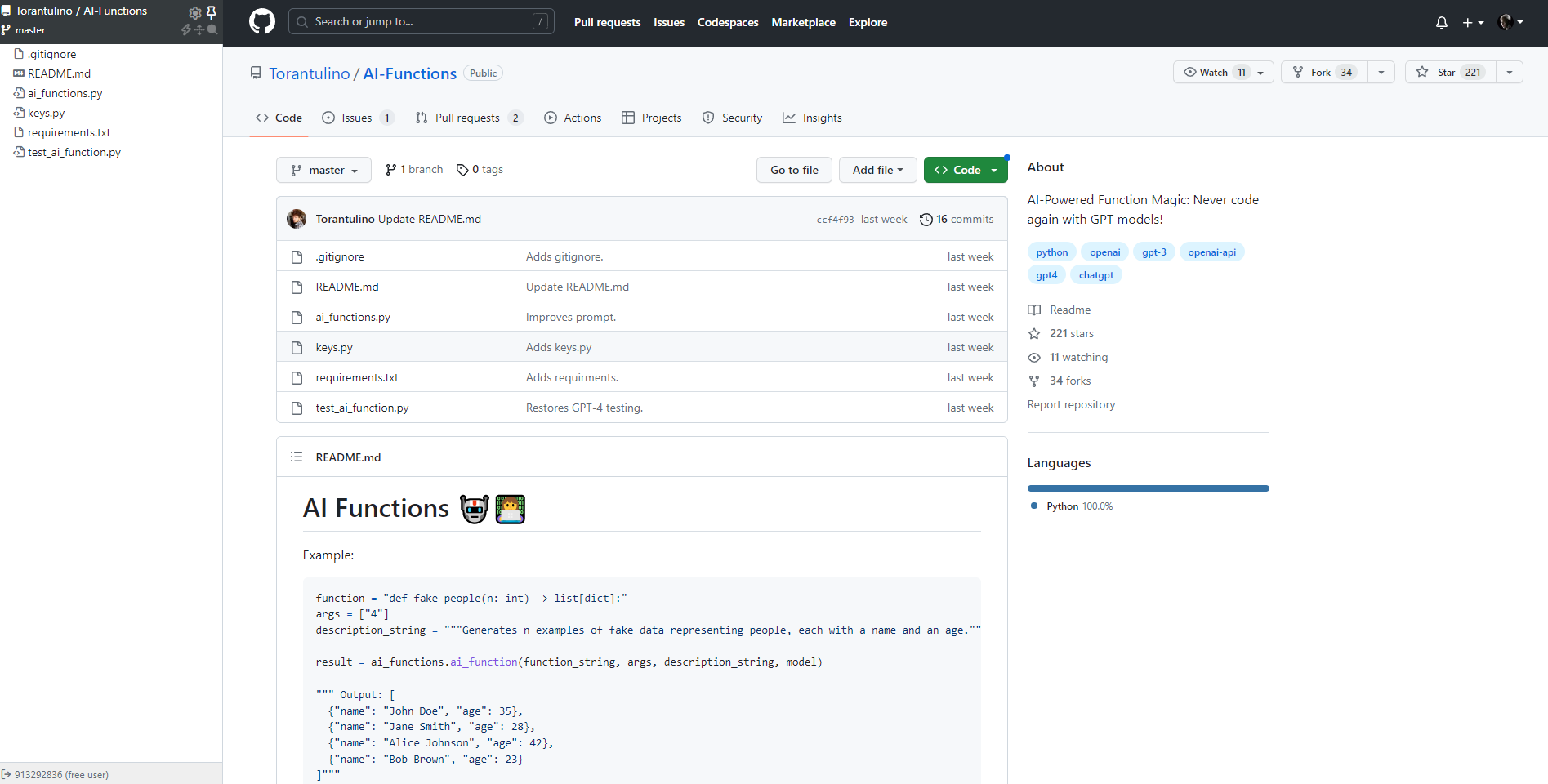
Task: Open Torantulino's commit author avatar
Action: click(x=297, y=219)
